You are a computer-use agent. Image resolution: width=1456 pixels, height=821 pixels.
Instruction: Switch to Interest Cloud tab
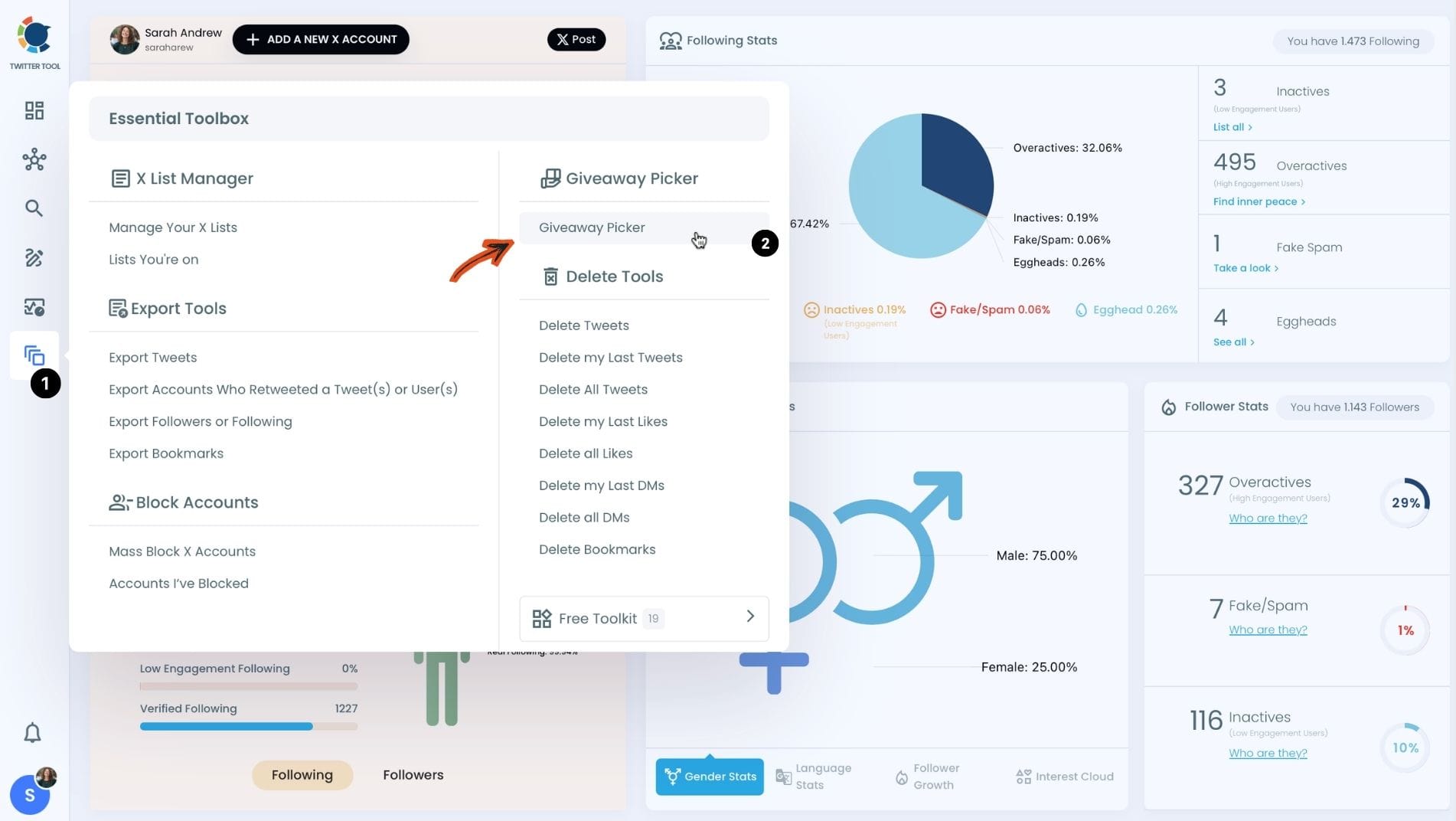point(1065,777)
